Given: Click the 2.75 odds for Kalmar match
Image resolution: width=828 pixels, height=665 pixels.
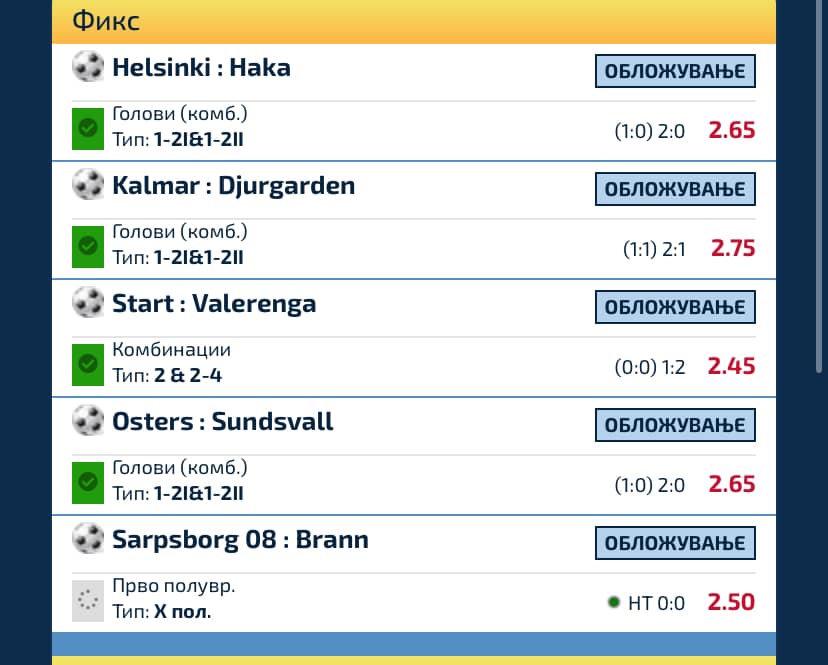Looking at the screenshot, I should click(x=732, y=248).
